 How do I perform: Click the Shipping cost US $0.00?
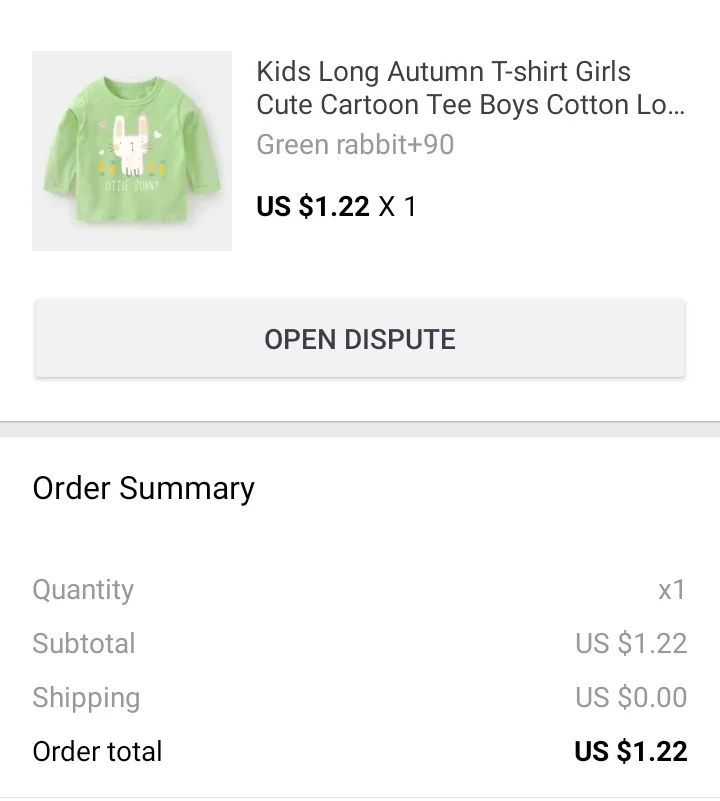631,697
